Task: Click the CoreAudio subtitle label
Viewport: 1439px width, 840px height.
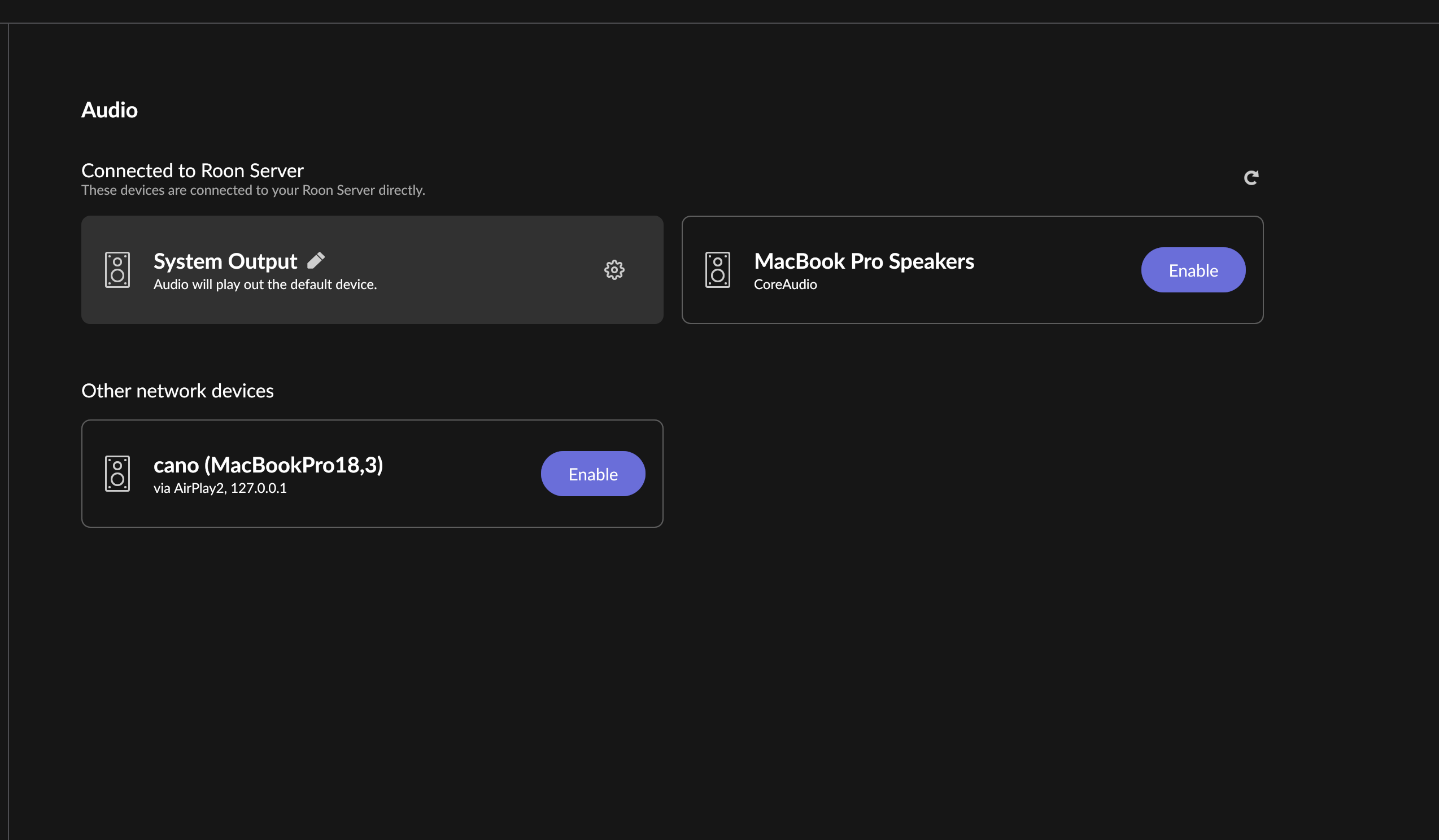Action: coord(785,284)
